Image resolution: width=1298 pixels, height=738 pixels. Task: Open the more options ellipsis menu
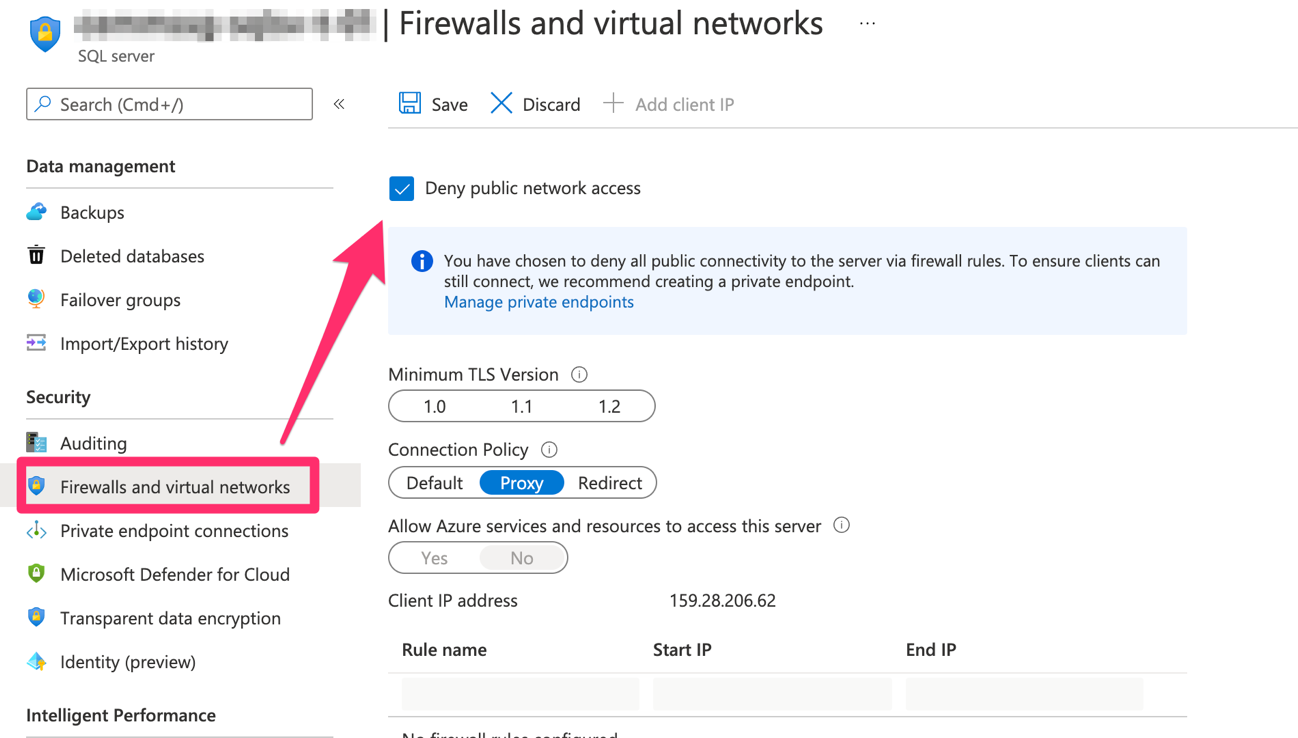point(867,23)
